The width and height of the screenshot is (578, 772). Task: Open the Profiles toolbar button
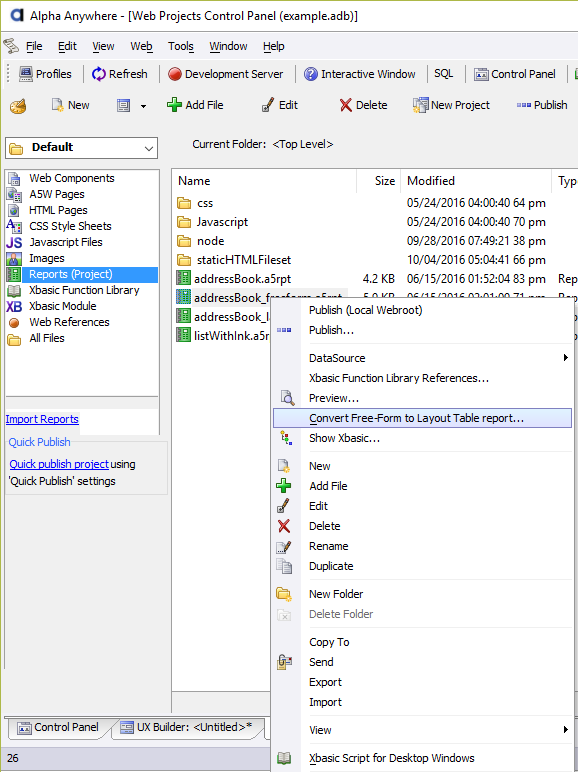pos(45,74)
